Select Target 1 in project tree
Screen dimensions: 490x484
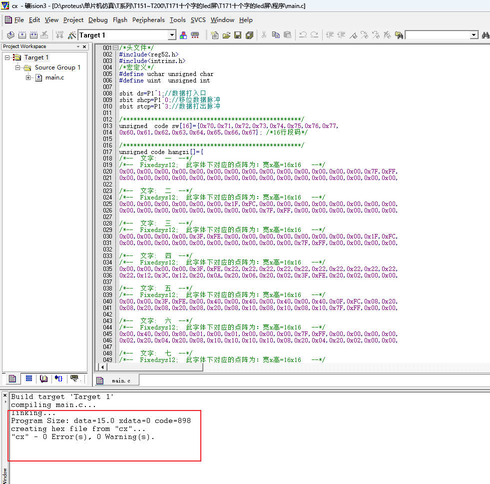point(36,57)
